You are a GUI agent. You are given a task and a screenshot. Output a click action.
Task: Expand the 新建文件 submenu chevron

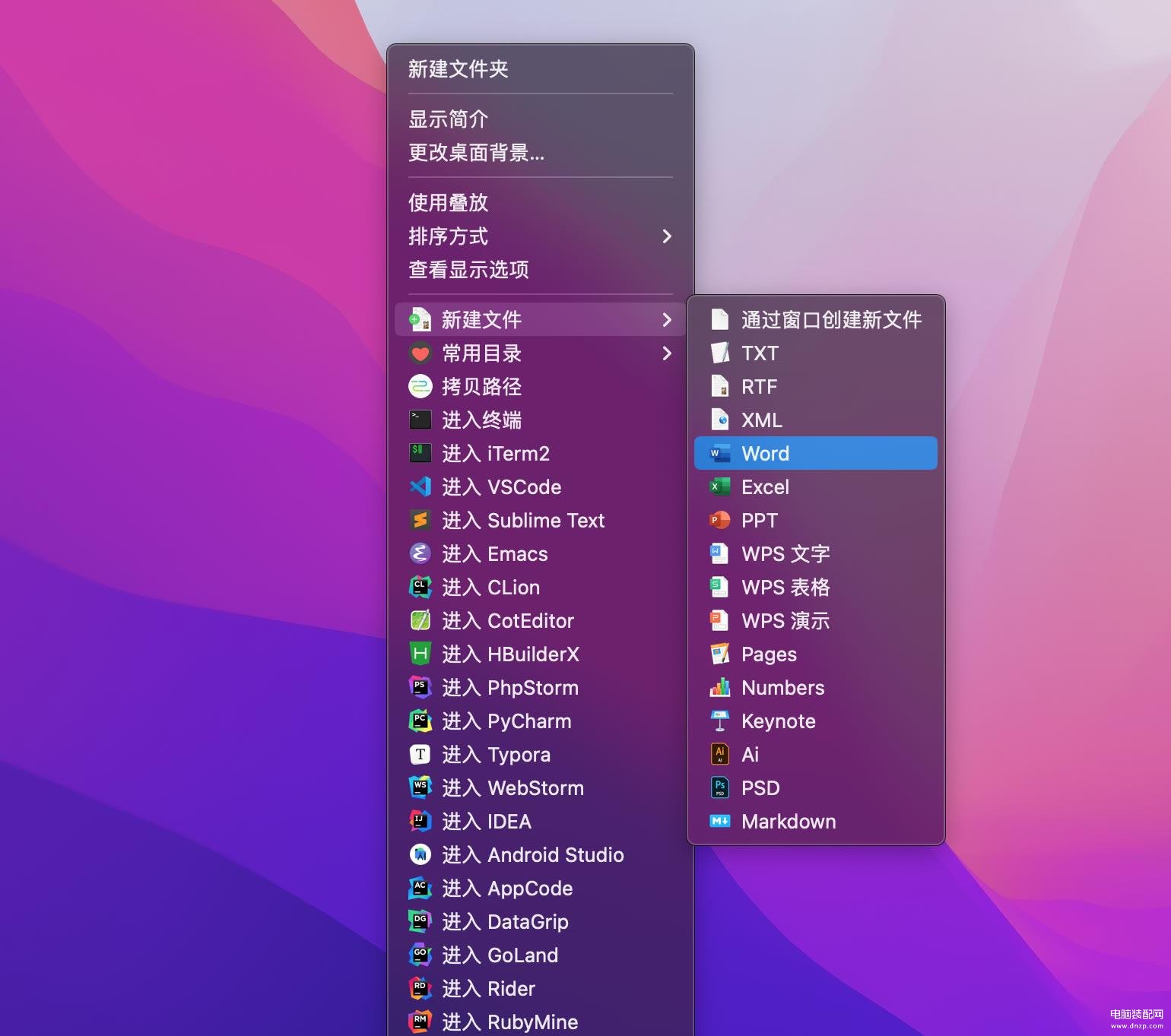tap(667, 319)
